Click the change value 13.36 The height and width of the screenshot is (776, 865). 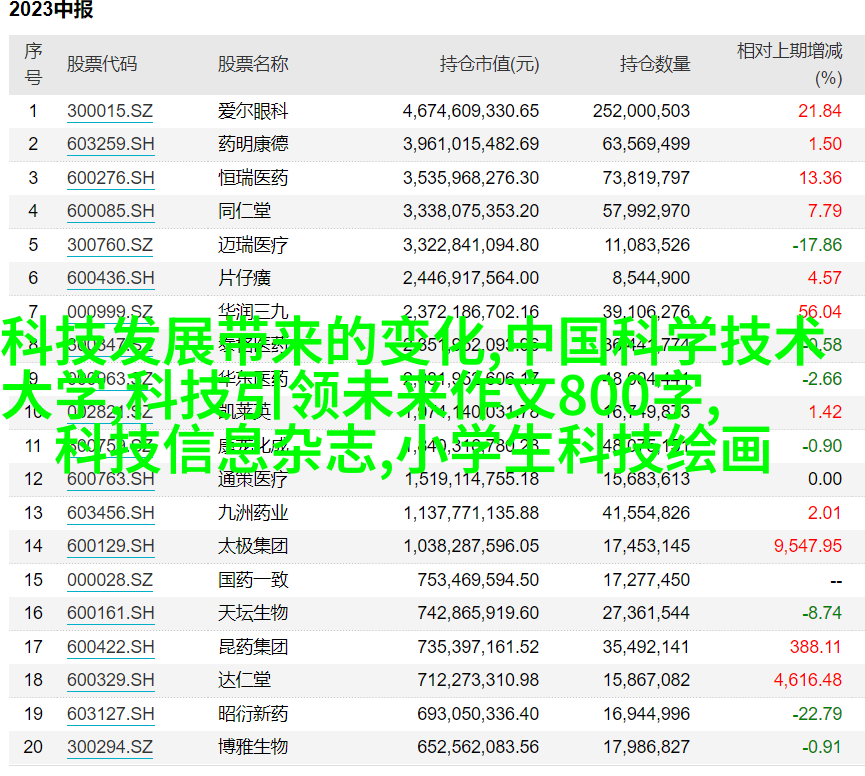pos(820,178)
